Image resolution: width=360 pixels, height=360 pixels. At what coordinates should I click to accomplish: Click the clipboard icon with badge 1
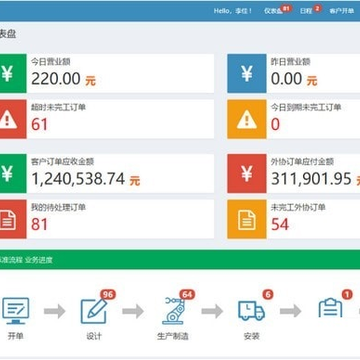pos(330,308)
